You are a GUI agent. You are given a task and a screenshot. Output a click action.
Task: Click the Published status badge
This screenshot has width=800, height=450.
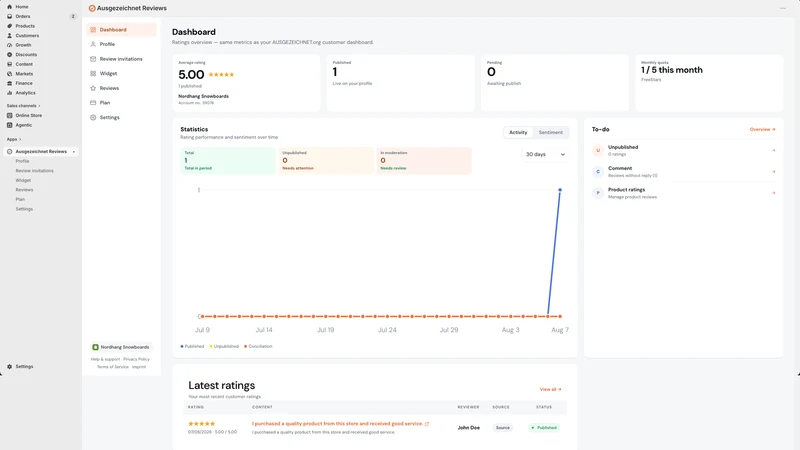544,428
